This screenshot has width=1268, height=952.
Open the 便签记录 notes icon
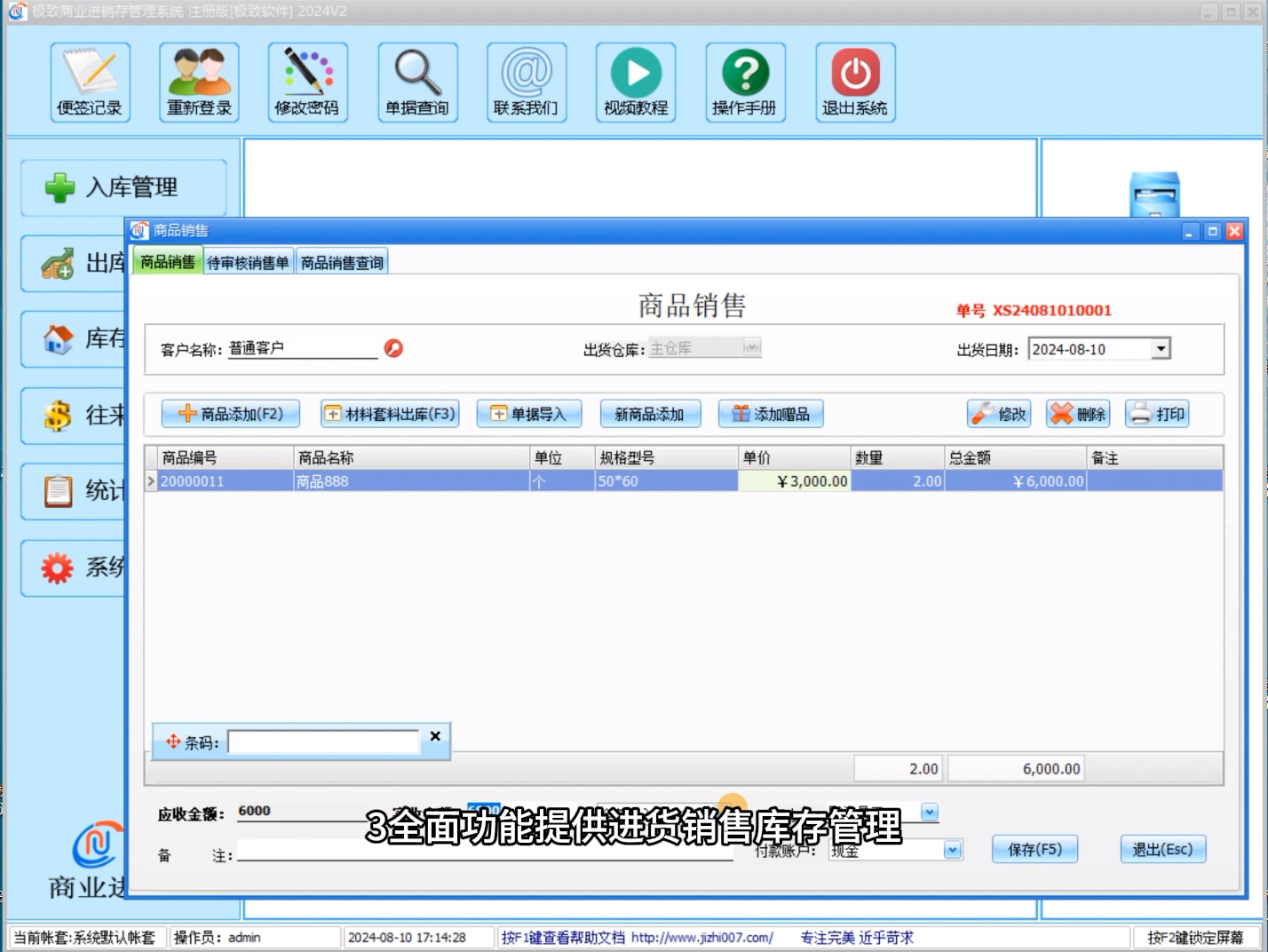point(90,82)
